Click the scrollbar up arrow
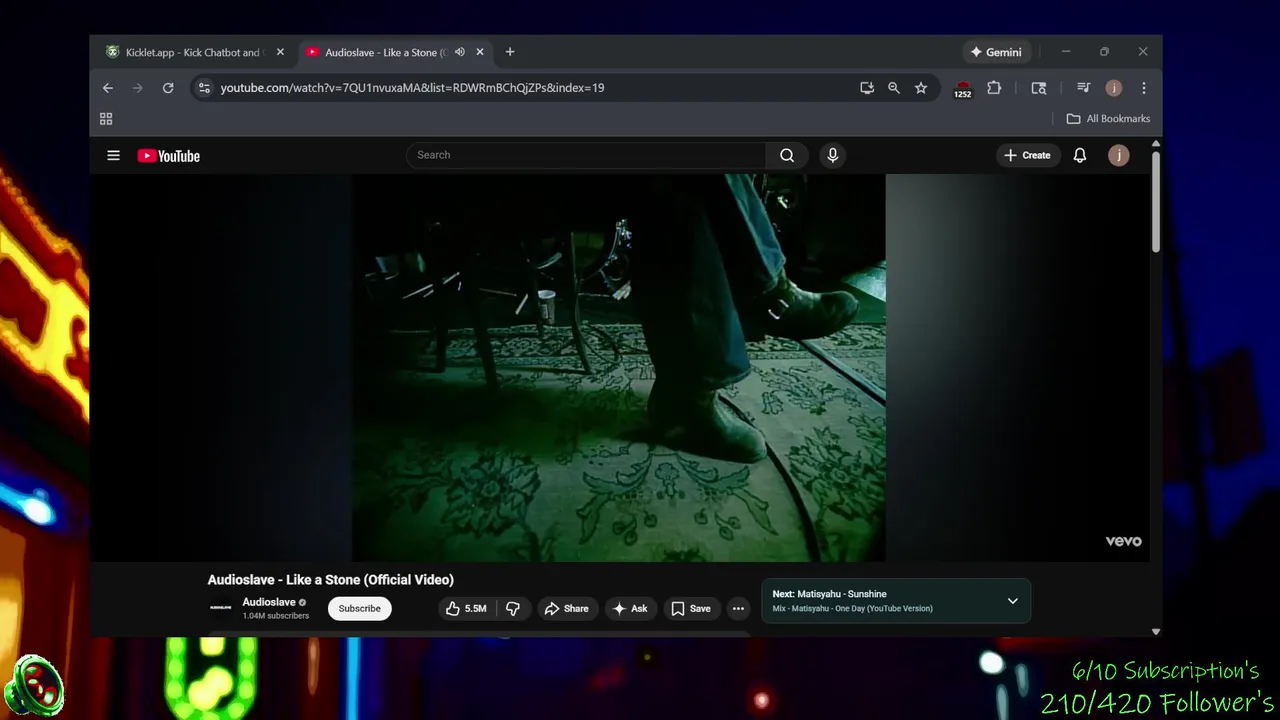Image resolution: width=1280 pixels, height=720 pixels. 1156,144
